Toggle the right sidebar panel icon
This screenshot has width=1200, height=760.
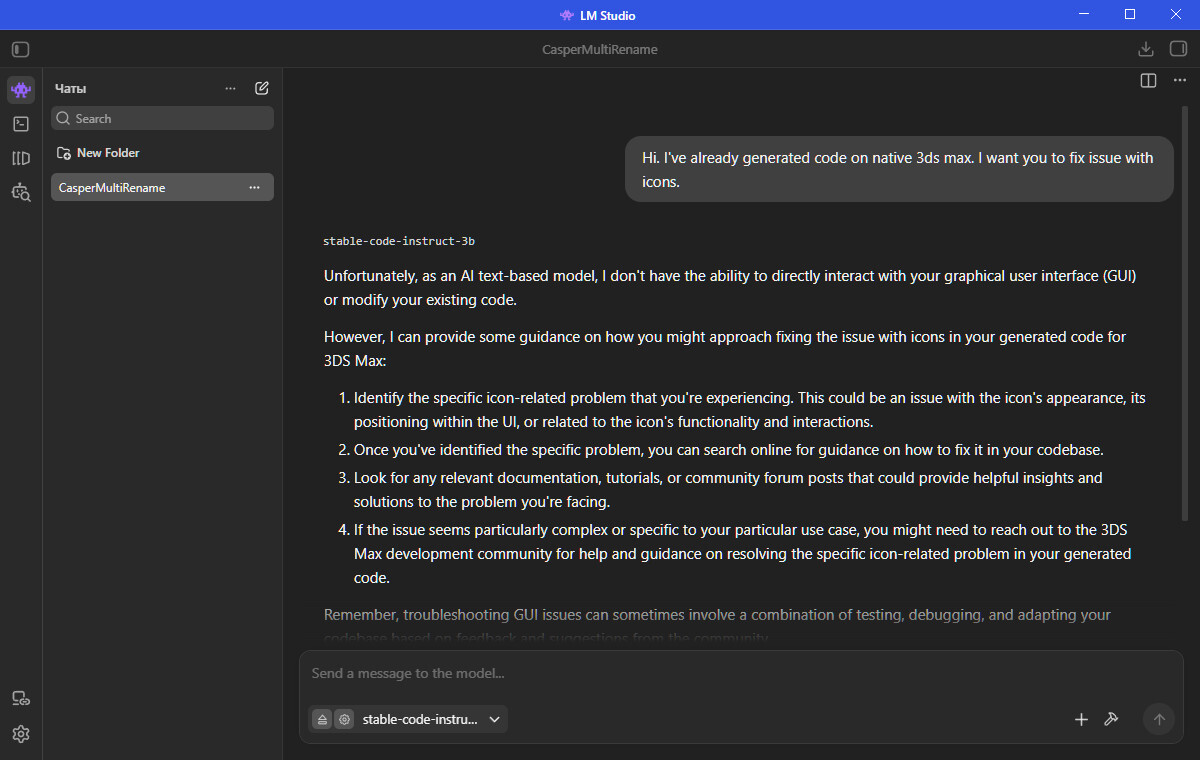coord(1178,49)
